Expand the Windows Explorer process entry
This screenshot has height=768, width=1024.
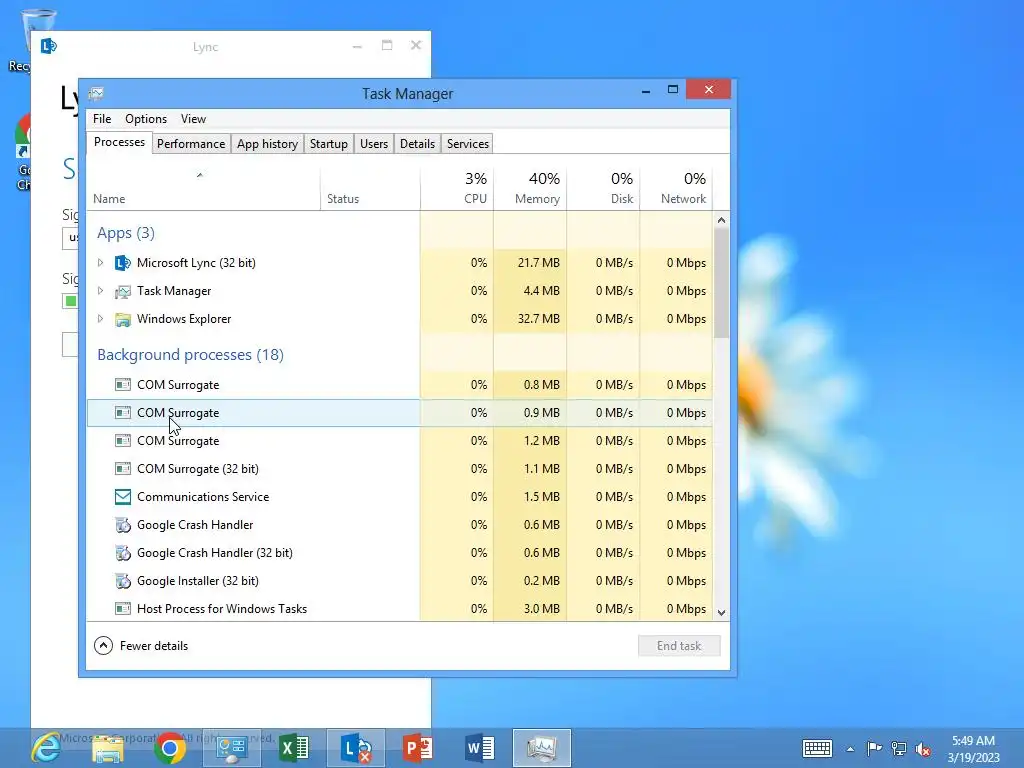point(101,319)
